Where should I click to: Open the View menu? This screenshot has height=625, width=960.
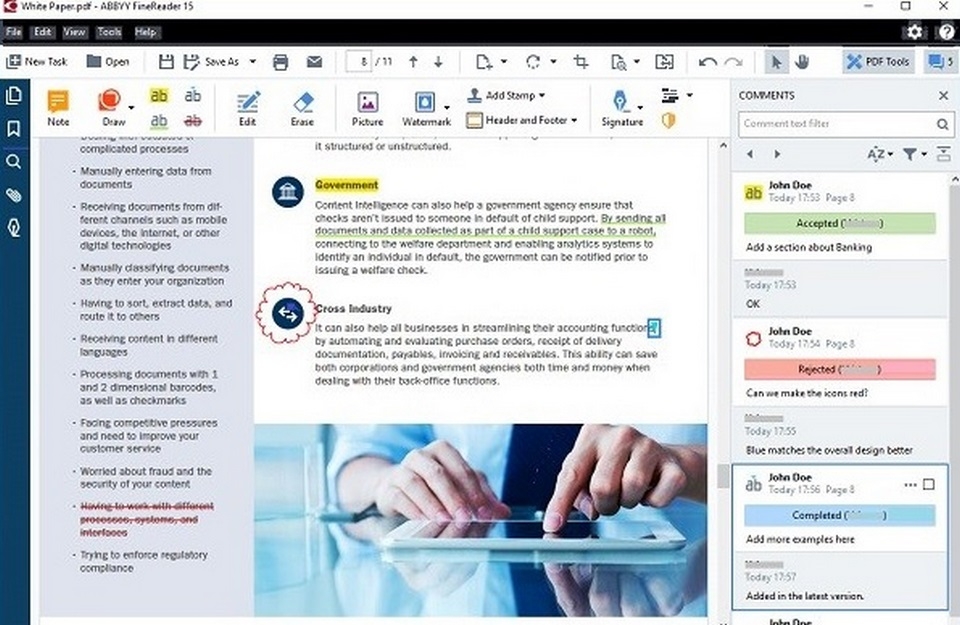pyautogui.click(x=74, y=32)
